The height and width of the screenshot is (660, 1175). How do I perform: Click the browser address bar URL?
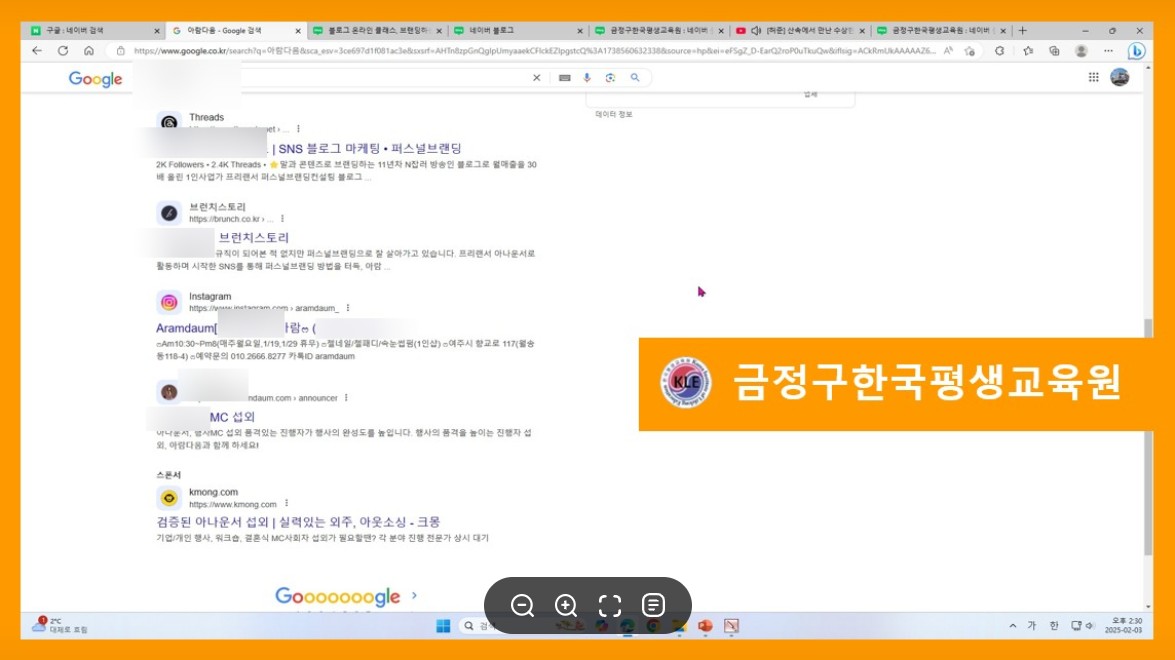[534, 51]
